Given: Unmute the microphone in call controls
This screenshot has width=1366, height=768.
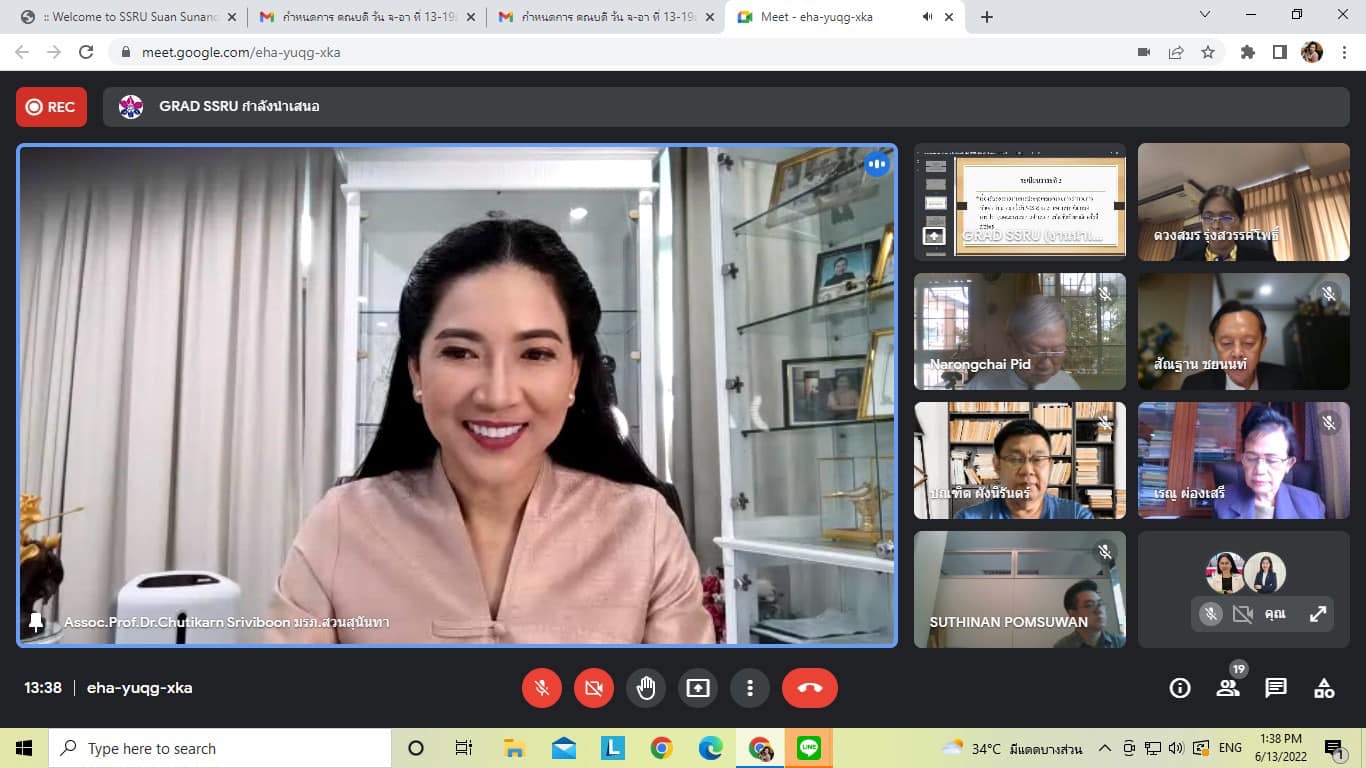Looking at the screenshot, I should [542, 688].
